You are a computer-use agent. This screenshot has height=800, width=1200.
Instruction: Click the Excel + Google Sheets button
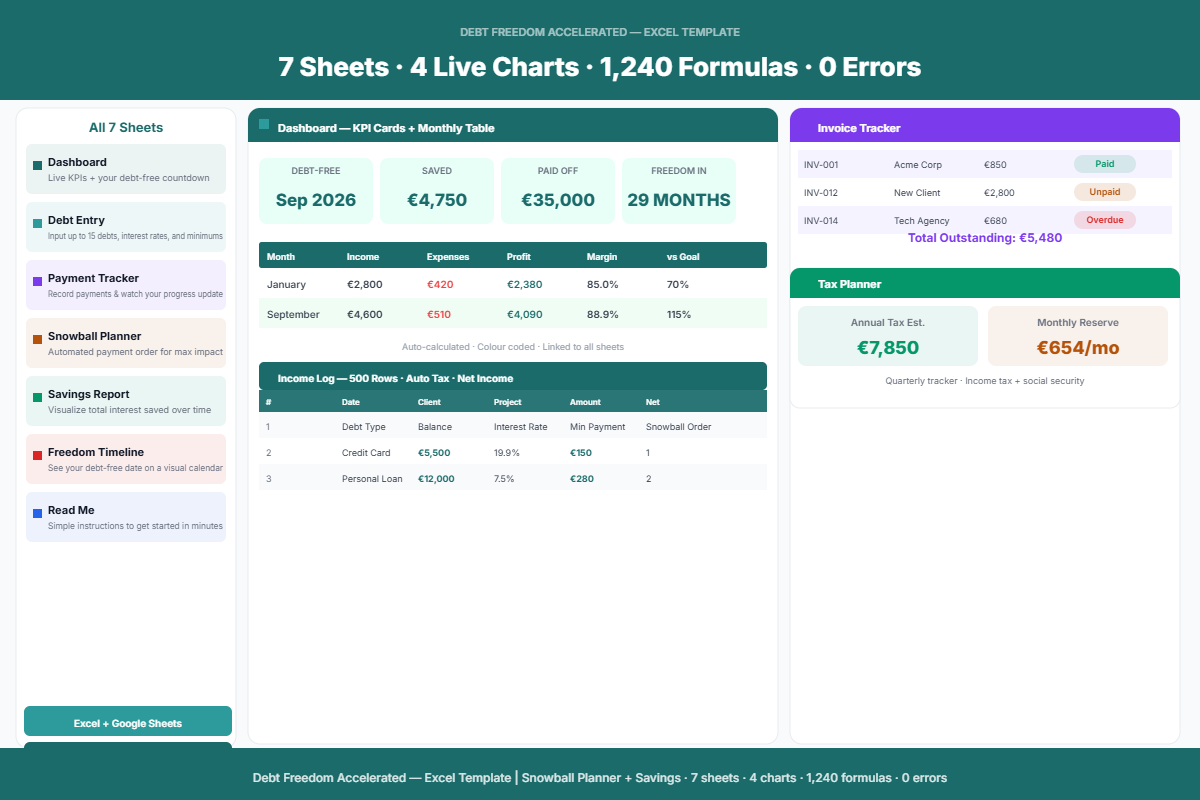[127, 721]
